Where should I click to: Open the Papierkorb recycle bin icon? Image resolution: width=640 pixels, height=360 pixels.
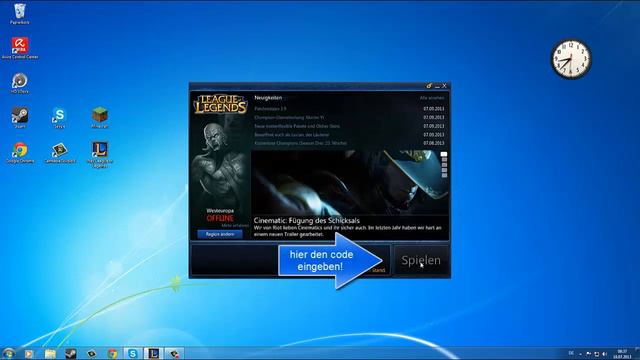(20, 13)
